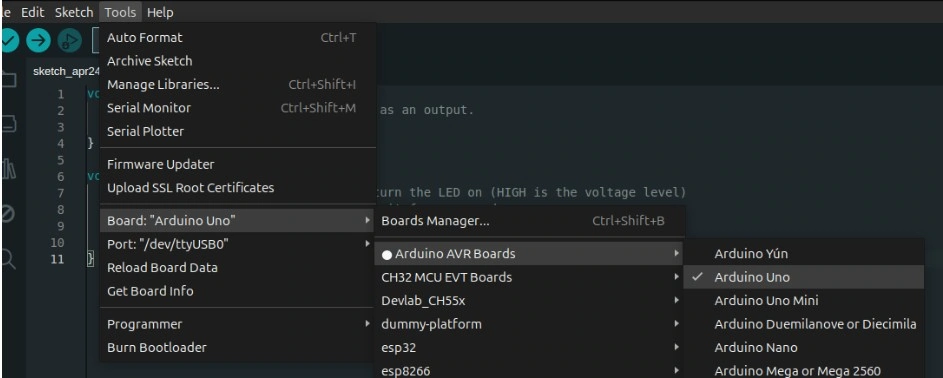Screen dimensions: 943x378
Task: Open the Debug sidebar icon
Action: (x=8, y=213)
